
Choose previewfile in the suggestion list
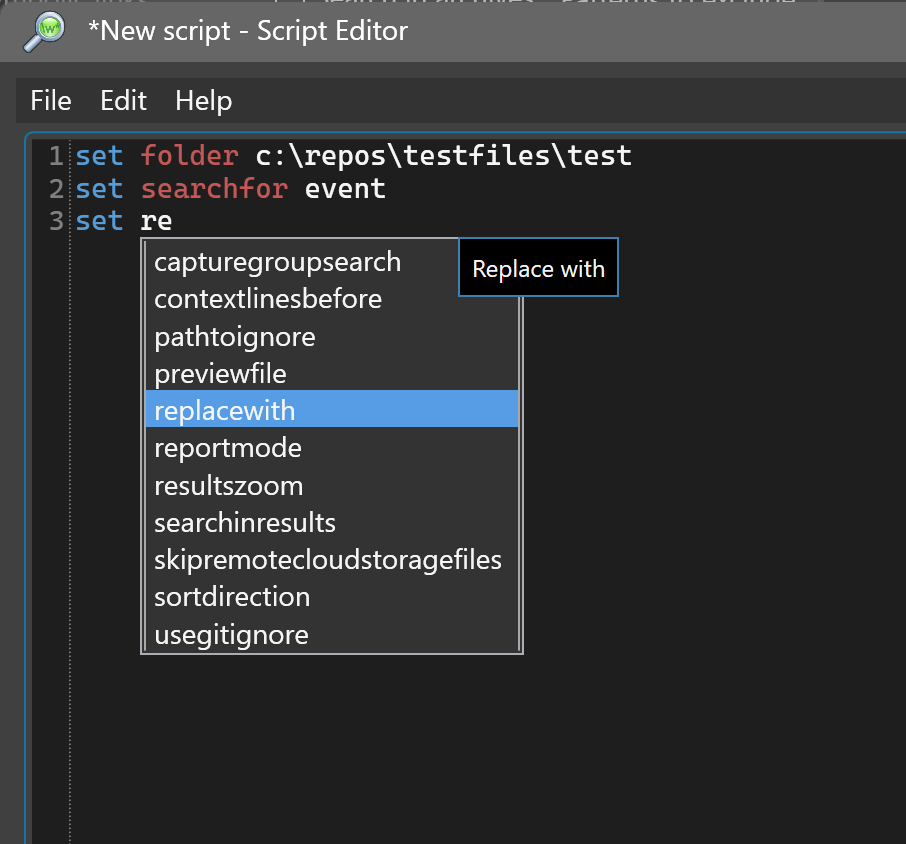332,374
